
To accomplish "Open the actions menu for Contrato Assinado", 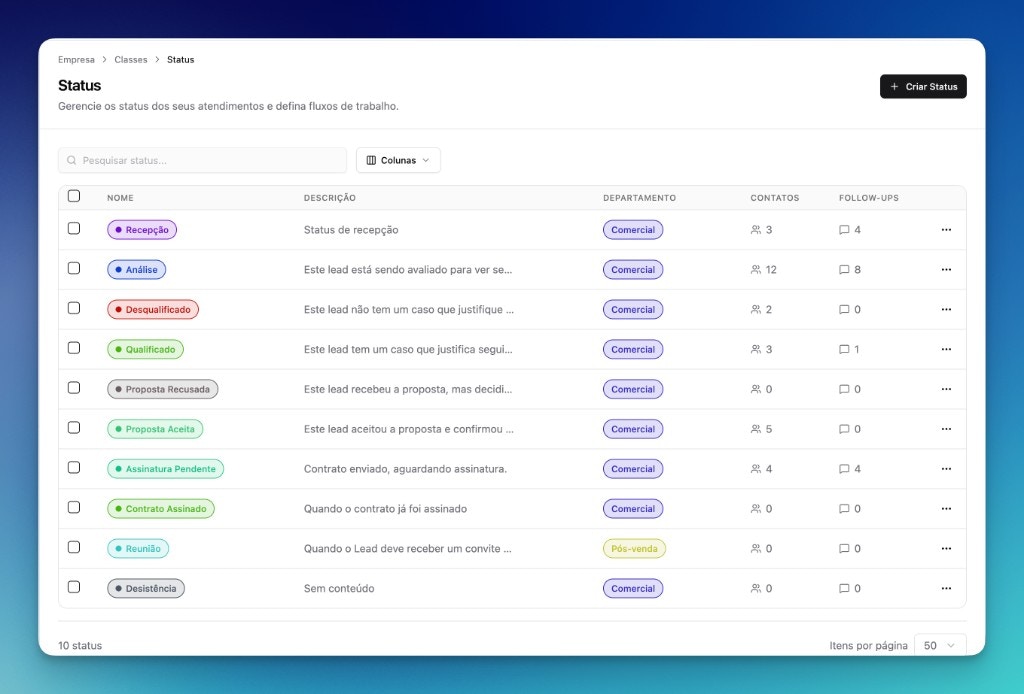I will click(x=946, y=508).
